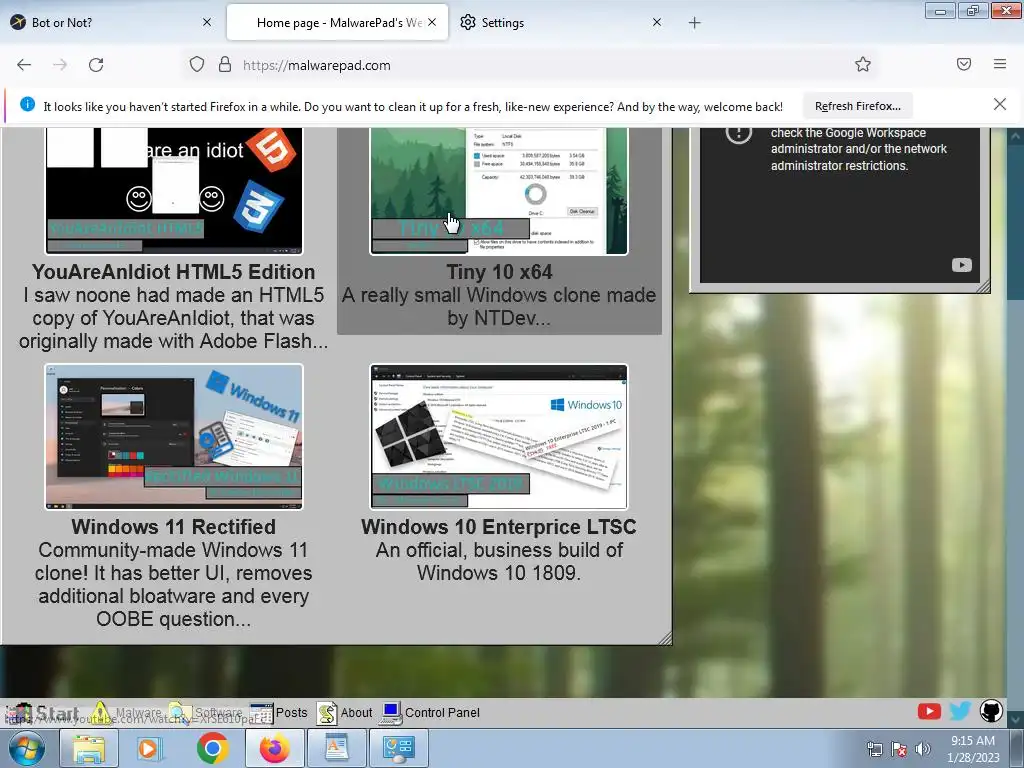
Task: Open the Windows 11 Rectified thumbnail
Action: click(x=174, y=437)
